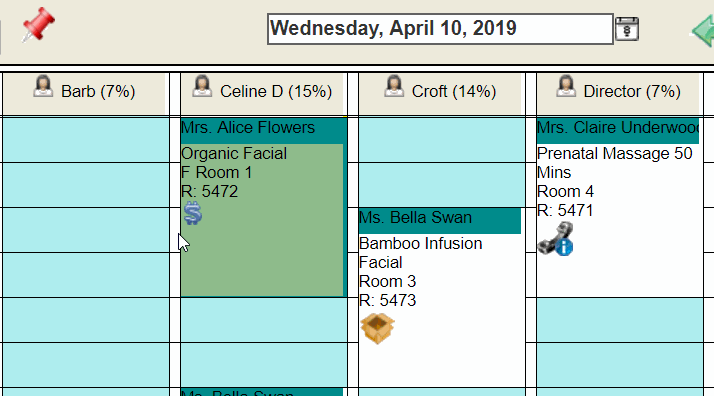Open Mrs. Alice Flowers' appointment header
Screen dimensions: 714x396
tap(262, 130)
